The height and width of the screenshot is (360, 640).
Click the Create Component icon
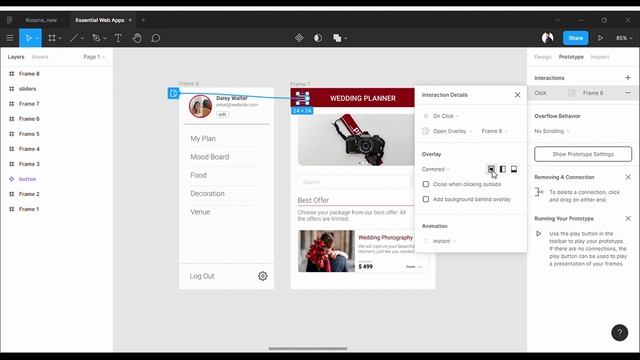pyautogui.click(x=299, y=38)
